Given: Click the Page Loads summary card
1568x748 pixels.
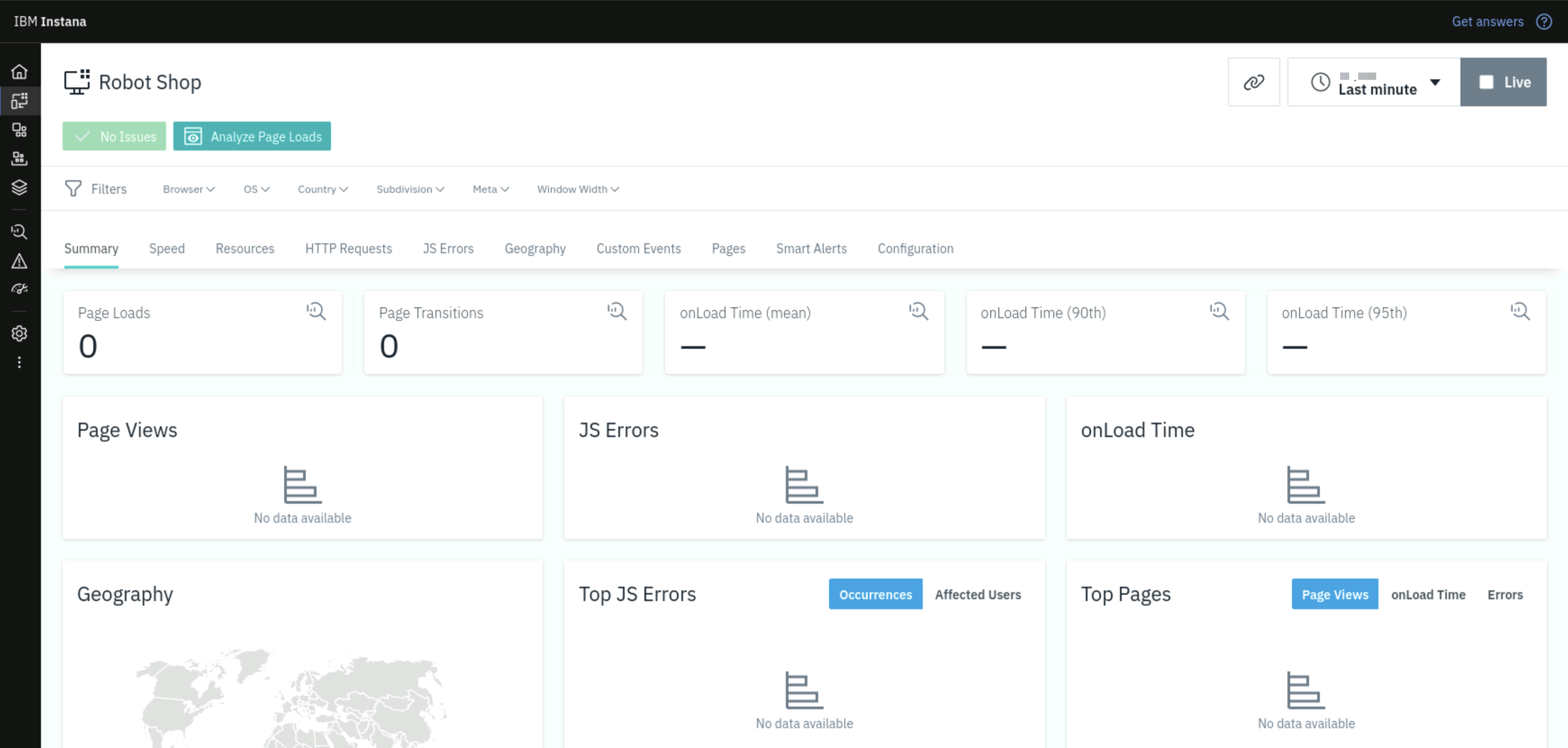Looking at the screenshot, I should pyautogui.click(x=202, y=333).
